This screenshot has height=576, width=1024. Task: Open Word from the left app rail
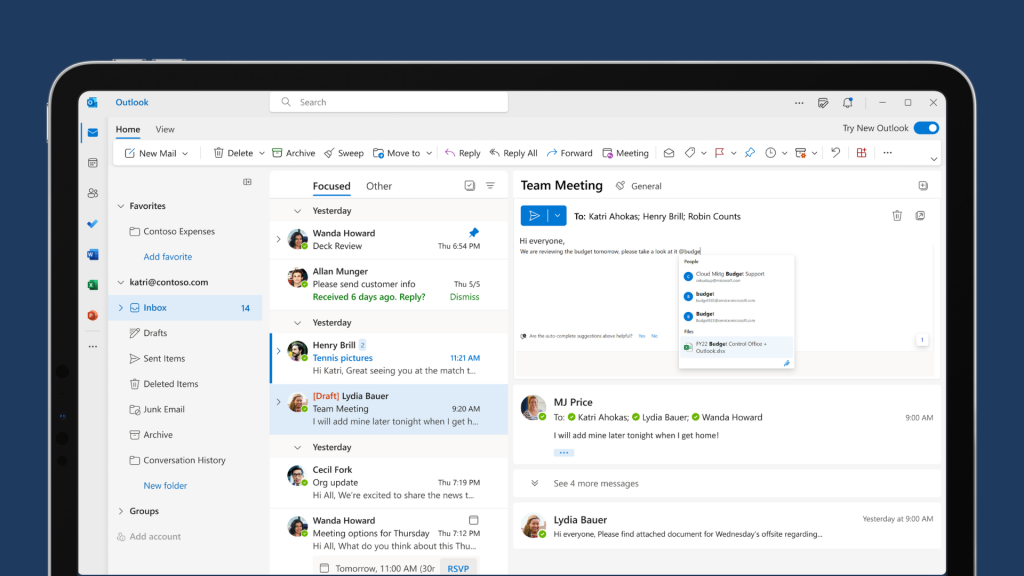pos(92,254)
